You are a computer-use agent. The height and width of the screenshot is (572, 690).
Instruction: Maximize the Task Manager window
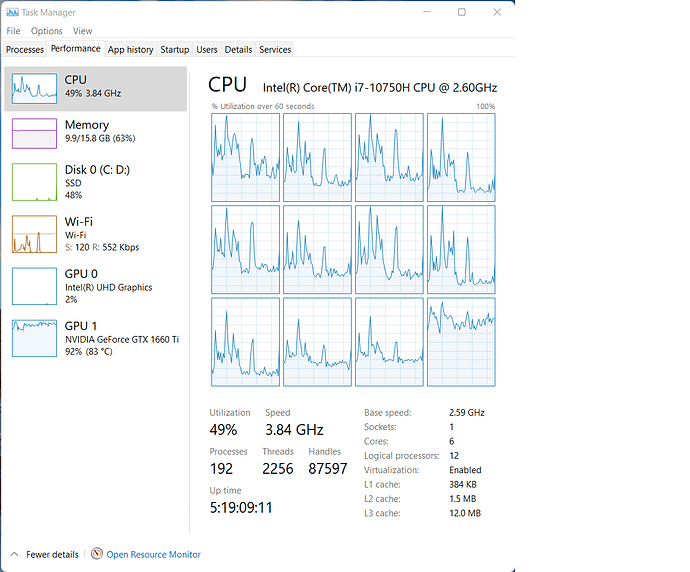462,12
